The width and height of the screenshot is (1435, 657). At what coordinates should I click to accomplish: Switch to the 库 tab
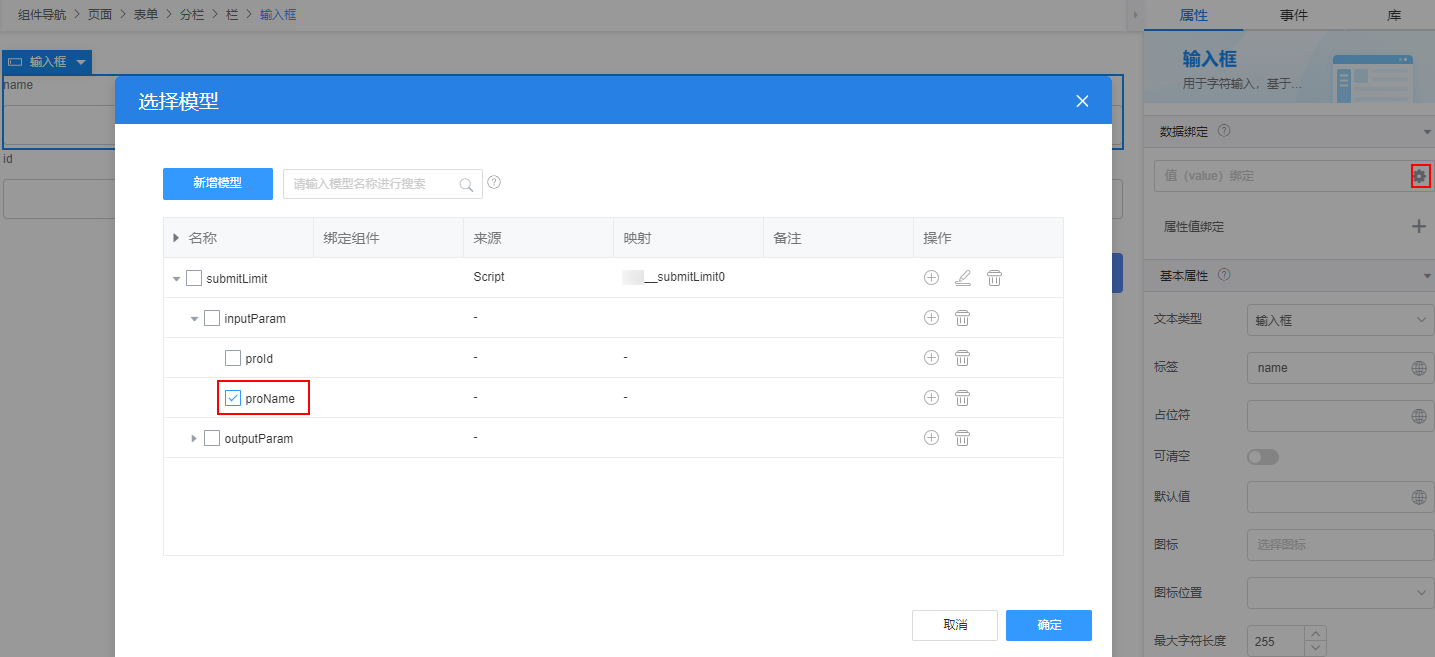click(1393, 15)
